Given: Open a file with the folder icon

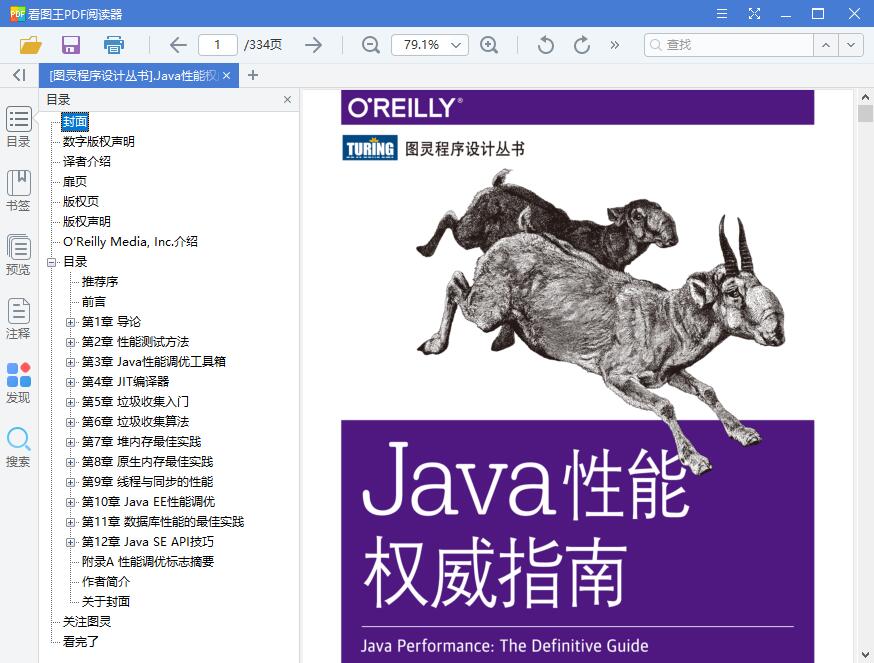Looking at the screenshot, I should click(x=31, y=45).
